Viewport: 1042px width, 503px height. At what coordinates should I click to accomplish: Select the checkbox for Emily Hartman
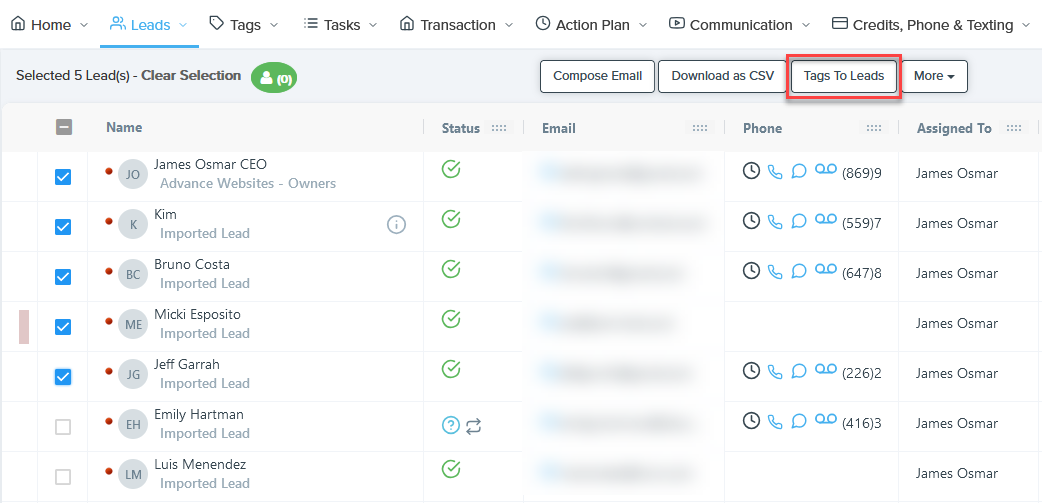(x=63, y=427)
